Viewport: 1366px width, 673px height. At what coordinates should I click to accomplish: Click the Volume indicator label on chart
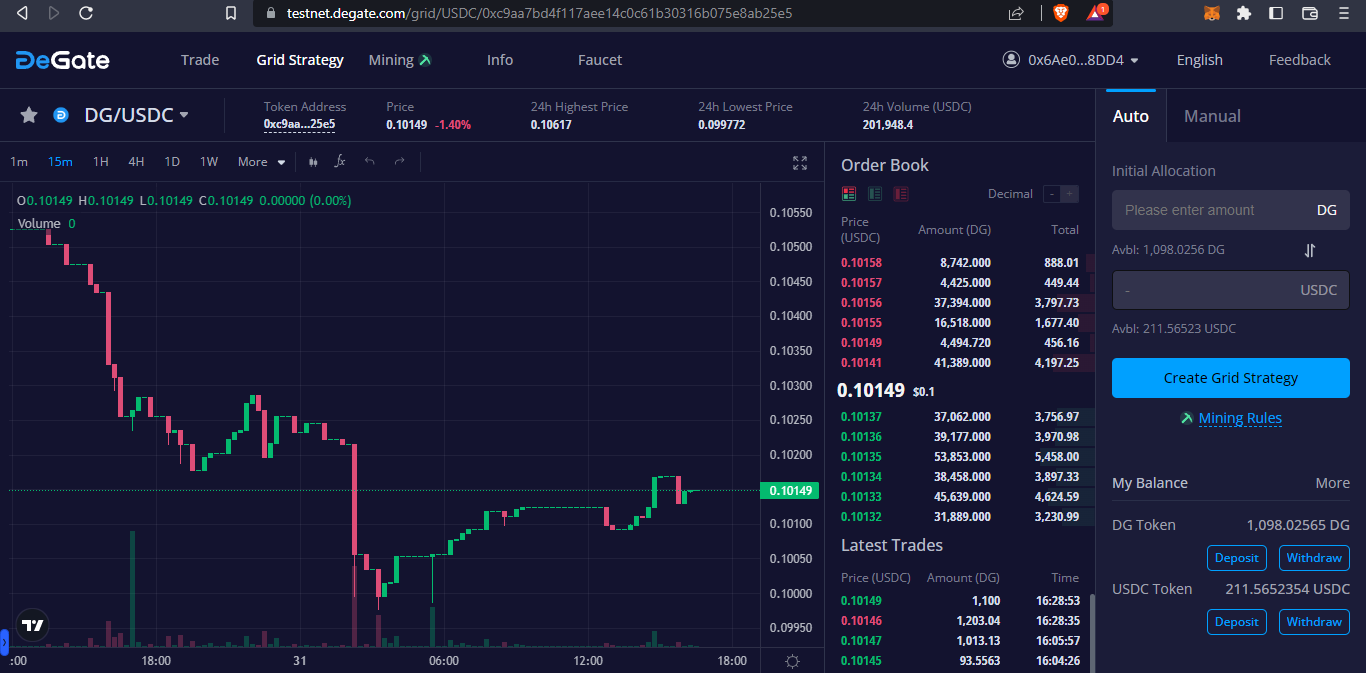[39, 223]
